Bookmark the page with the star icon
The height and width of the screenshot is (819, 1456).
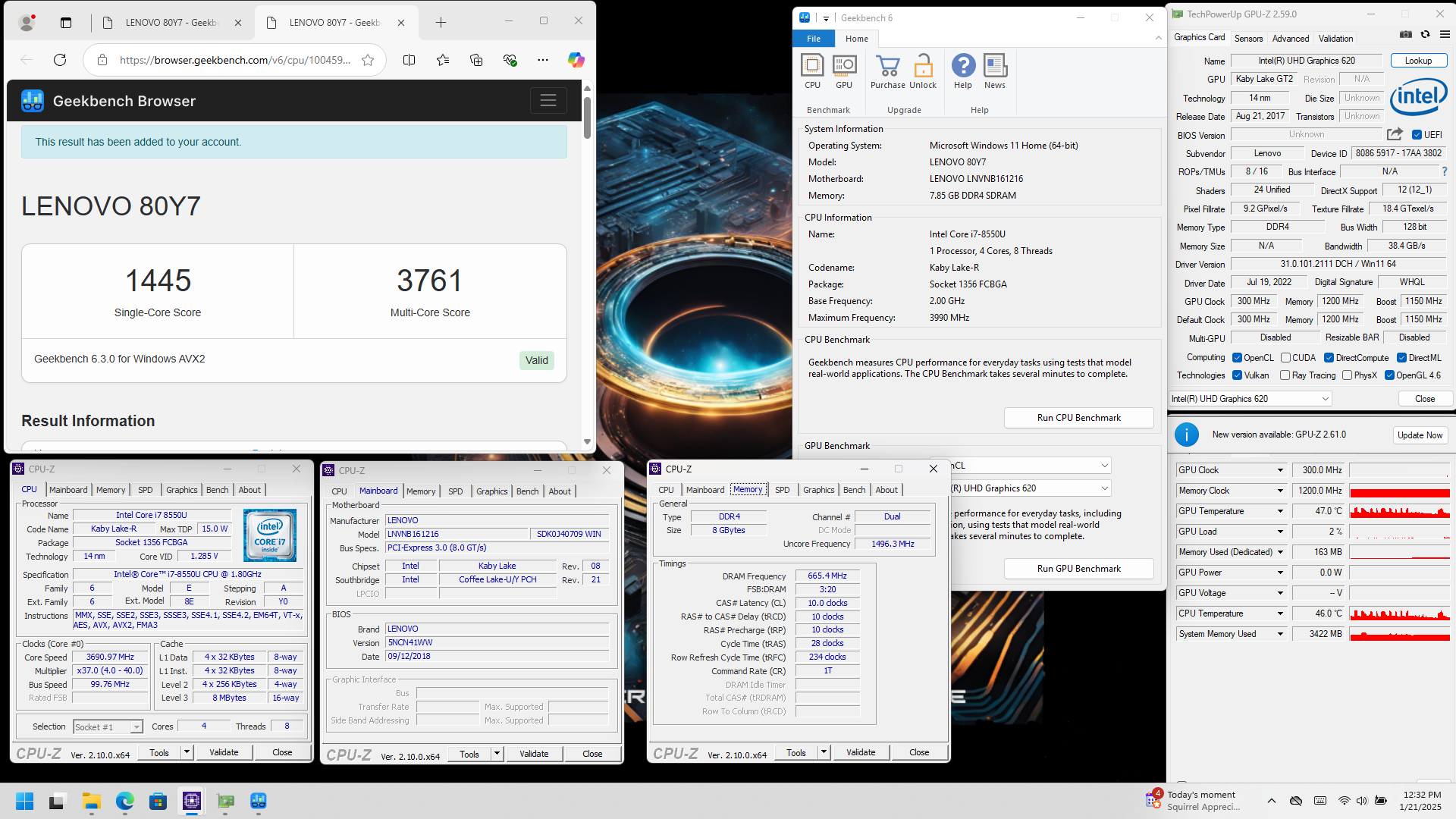pos(368,60)
